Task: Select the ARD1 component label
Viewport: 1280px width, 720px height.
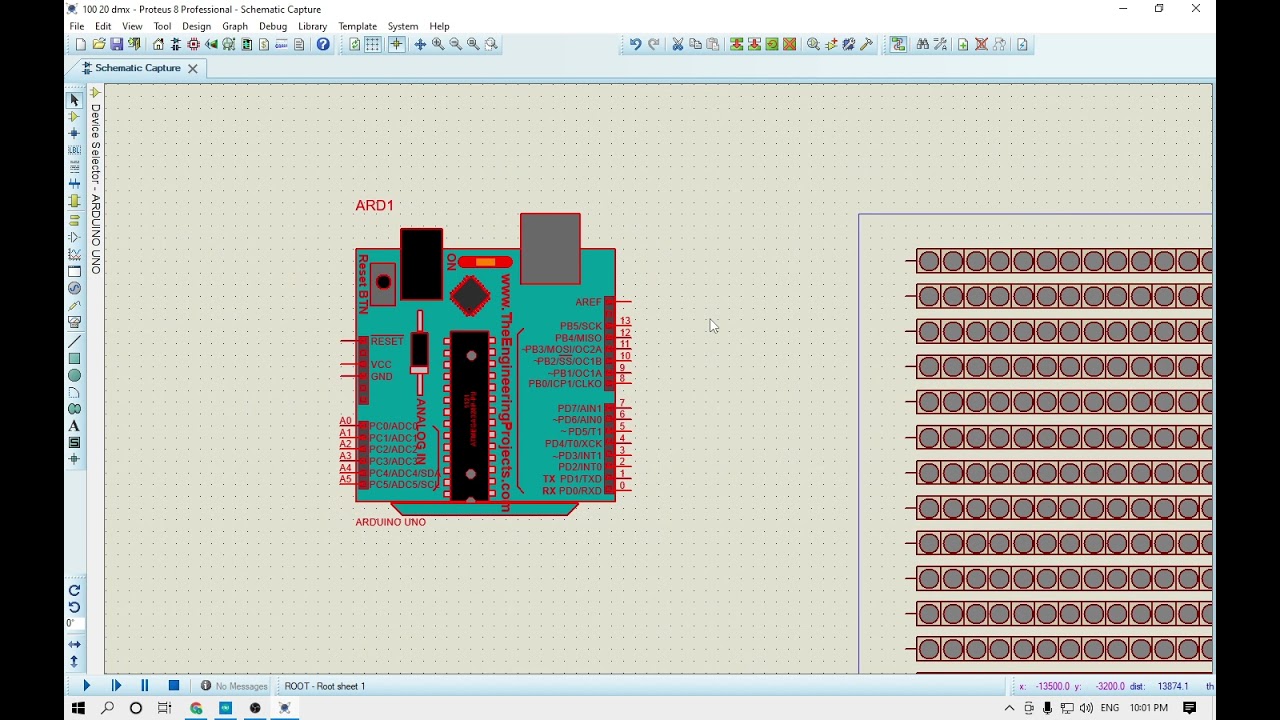Action: [375, 205]
